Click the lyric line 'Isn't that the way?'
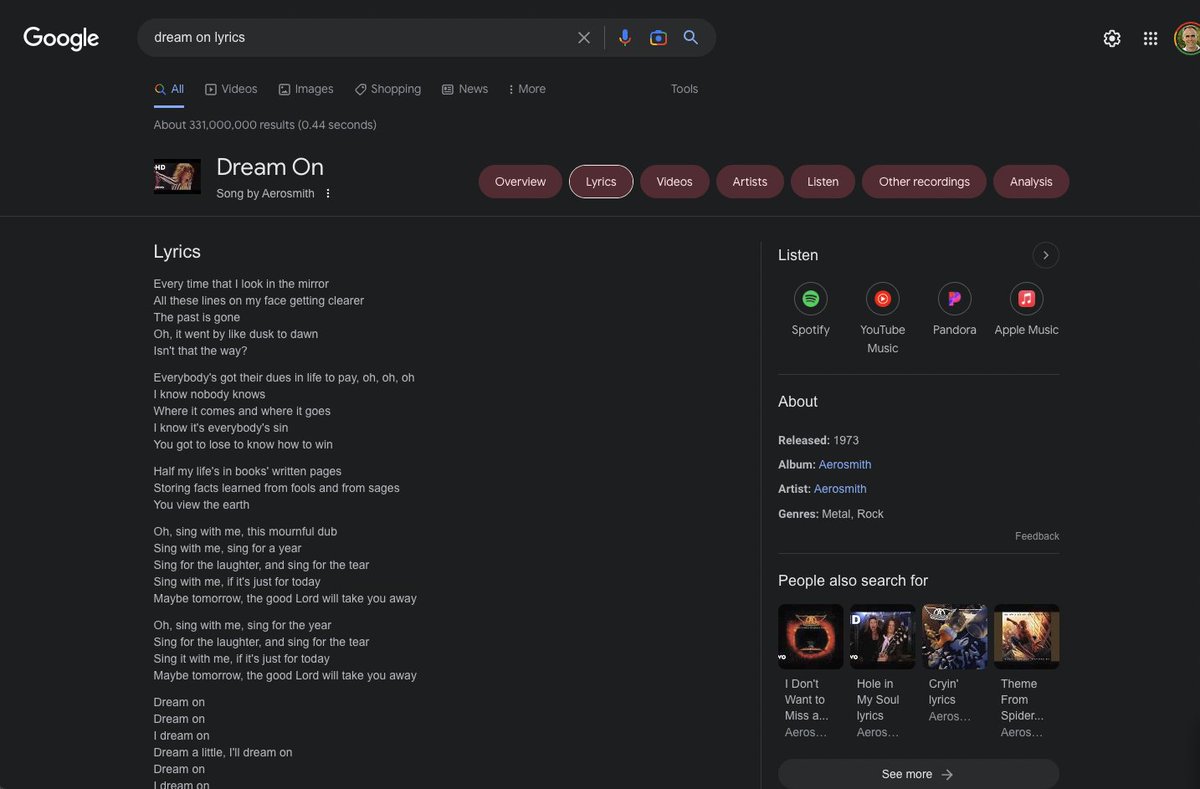The width and height of the screenshot is (1200, 789). 200,351
